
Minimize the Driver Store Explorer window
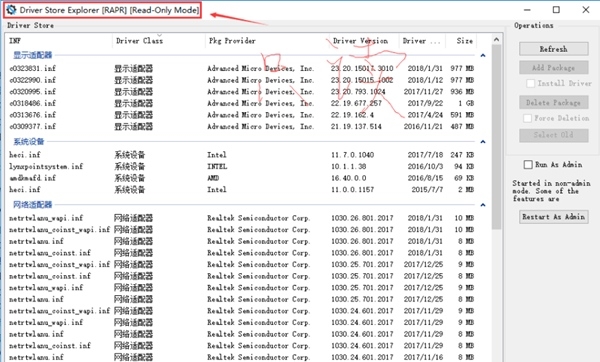pyautogui.click(x=527, y=10)
